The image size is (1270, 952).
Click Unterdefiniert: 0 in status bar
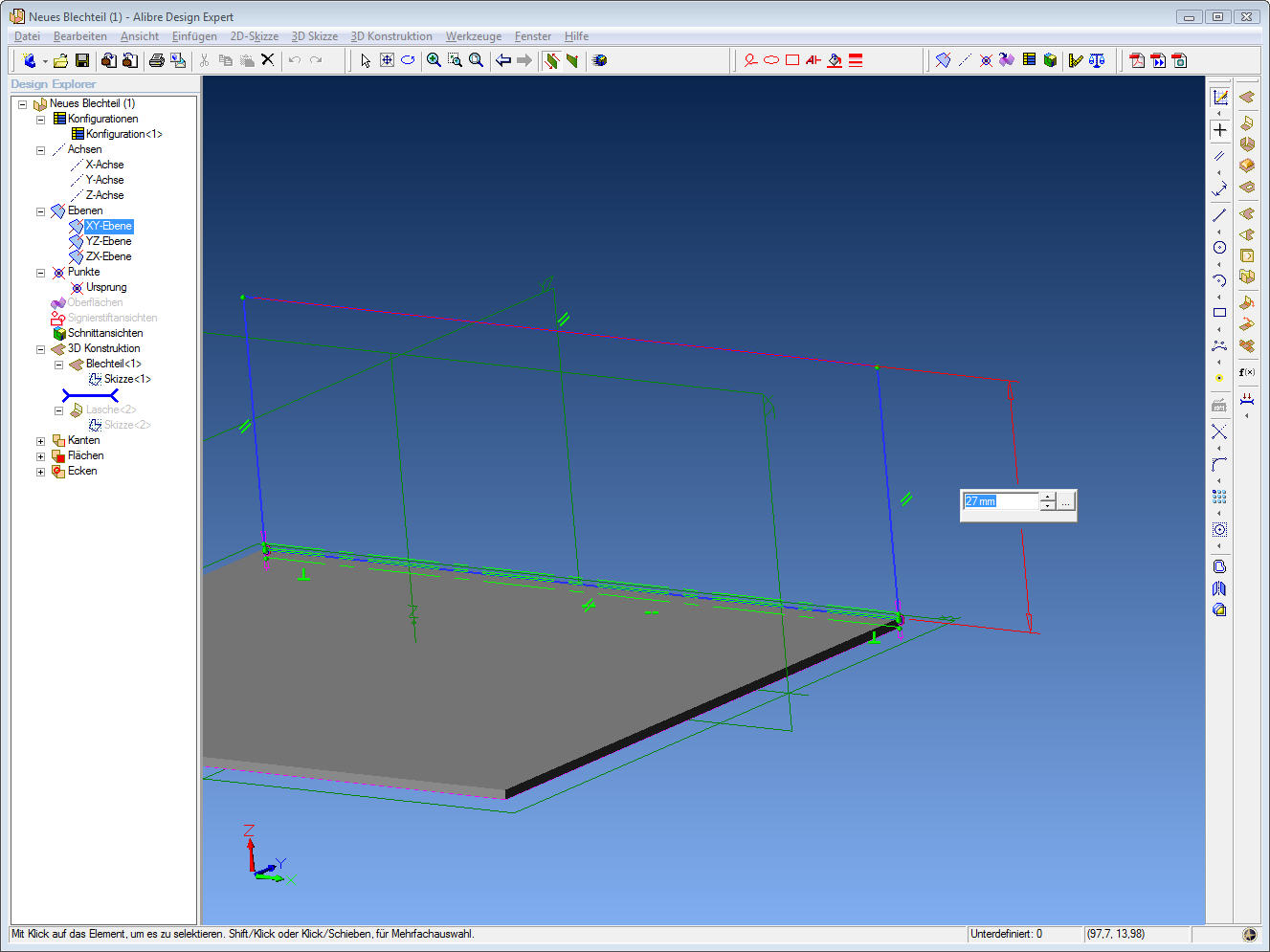coord(1006,934)
